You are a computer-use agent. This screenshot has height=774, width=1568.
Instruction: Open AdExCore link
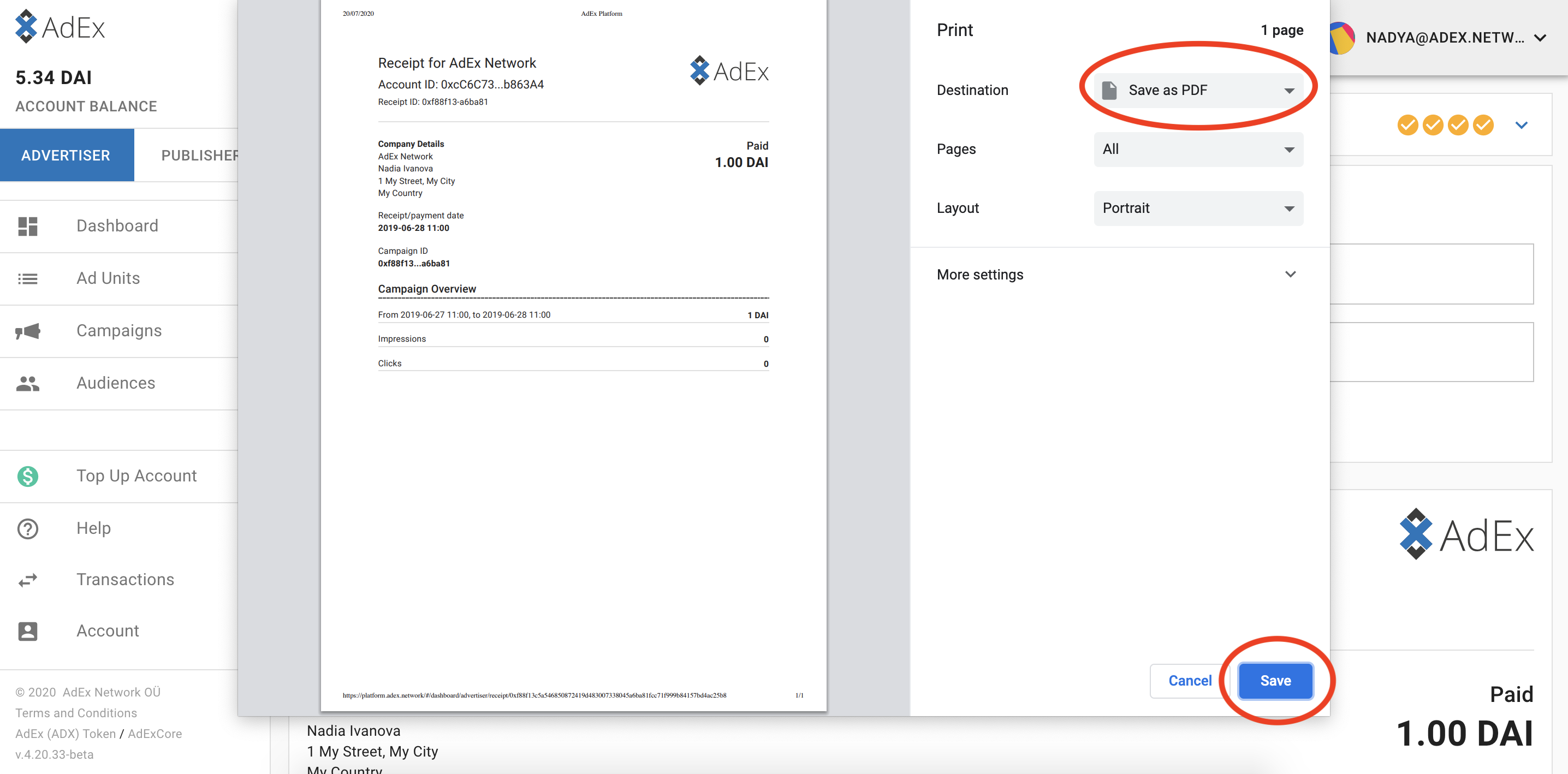(155, 733)
